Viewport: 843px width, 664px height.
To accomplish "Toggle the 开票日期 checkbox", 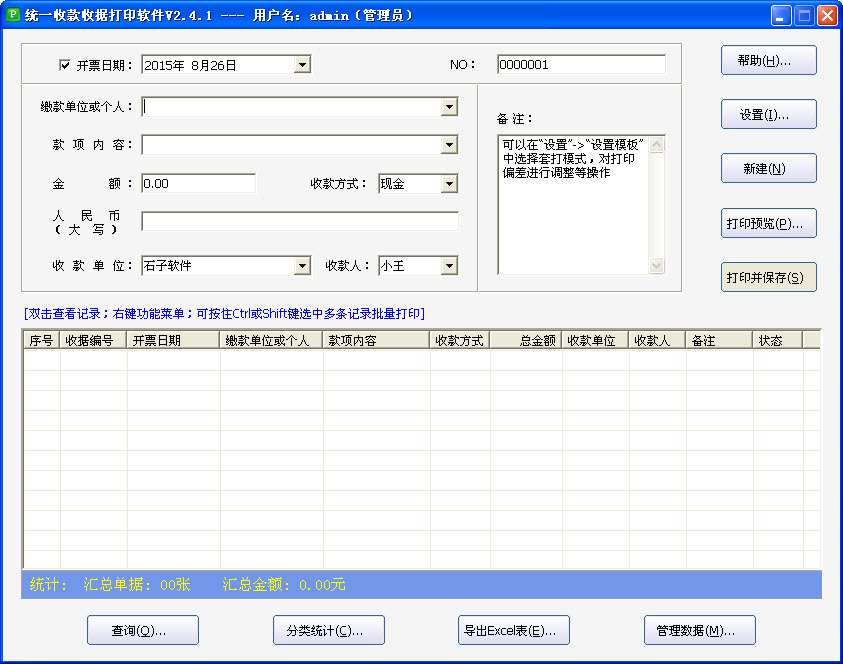I will [x=65, y=65].
